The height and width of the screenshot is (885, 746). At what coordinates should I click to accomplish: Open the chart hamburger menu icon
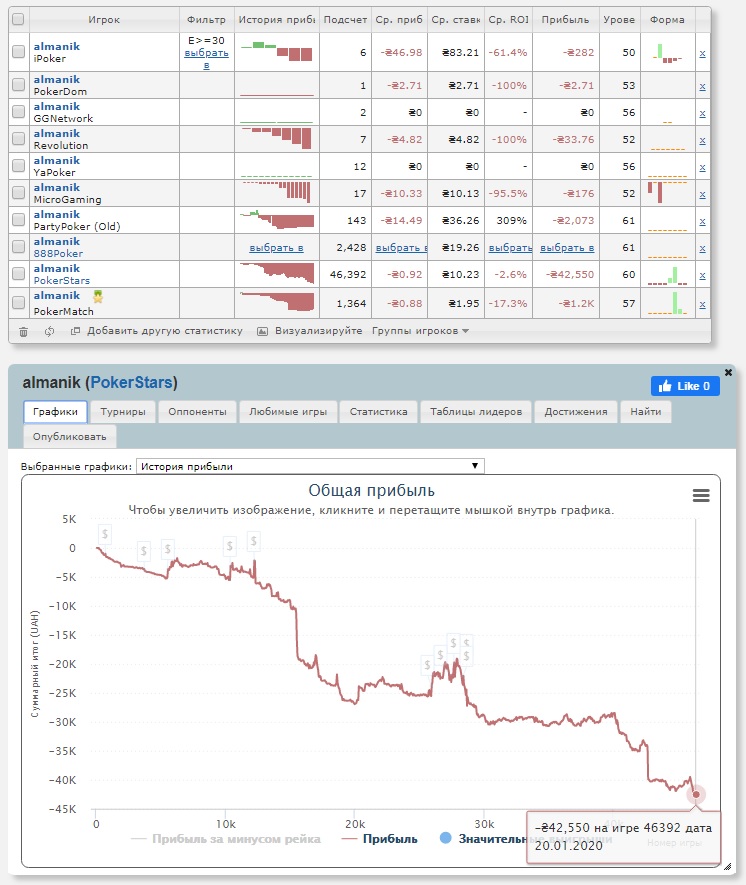pyautogui.click(x=701, y=496)
